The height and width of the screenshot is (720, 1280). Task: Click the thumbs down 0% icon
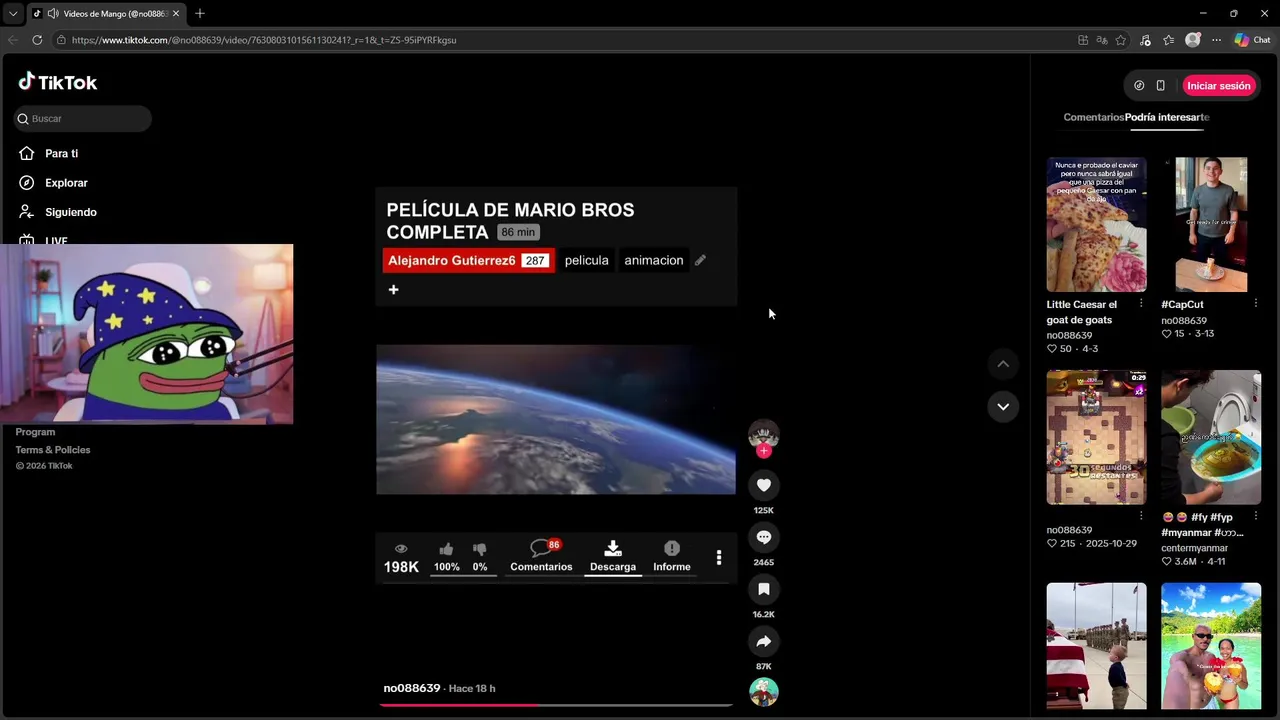tap(480, 549)
